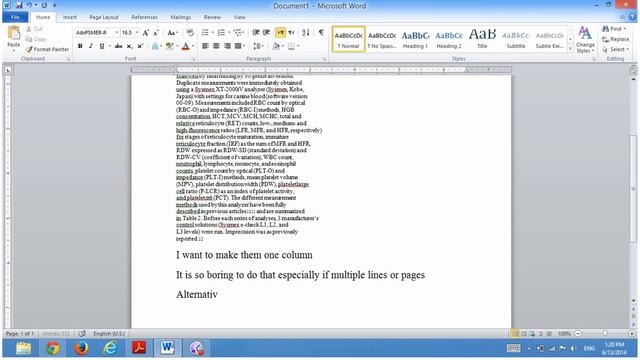Open the font size dropdown
Screen dimensions: 640x360
click(x=137, y=33)
